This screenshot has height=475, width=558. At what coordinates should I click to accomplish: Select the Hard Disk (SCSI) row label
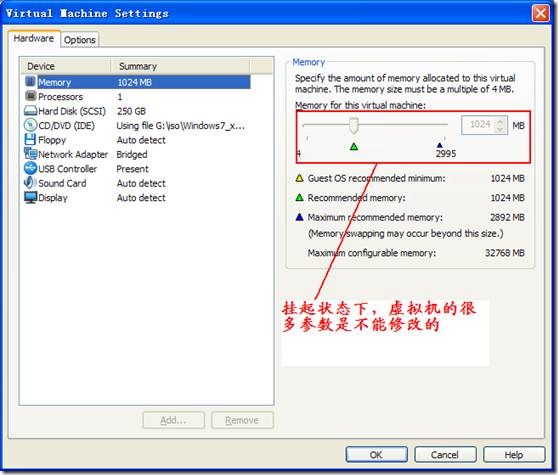click(72, 111)
